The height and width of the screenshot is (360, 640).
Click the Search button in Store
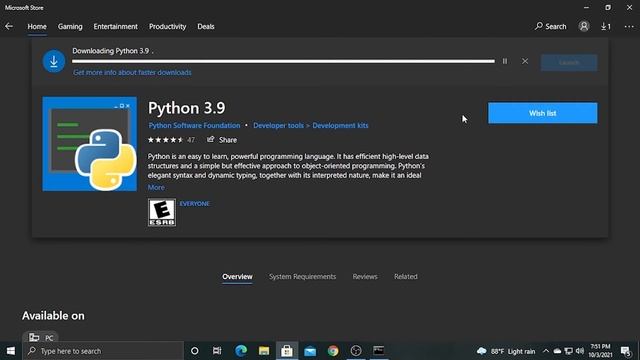coord(551,27)
